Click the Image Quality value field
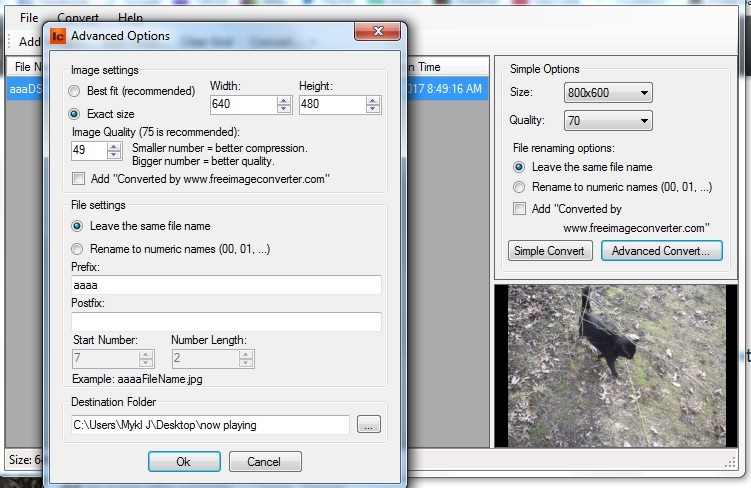Screen dimensions: 751x488 click(x=89, y=151)
